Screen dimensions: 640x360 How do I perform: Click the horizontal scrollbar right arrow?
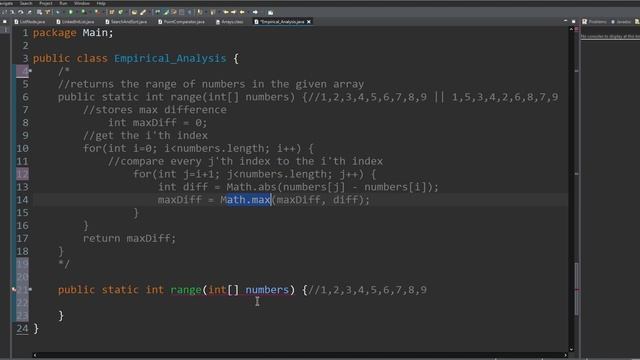click(565, 355)
